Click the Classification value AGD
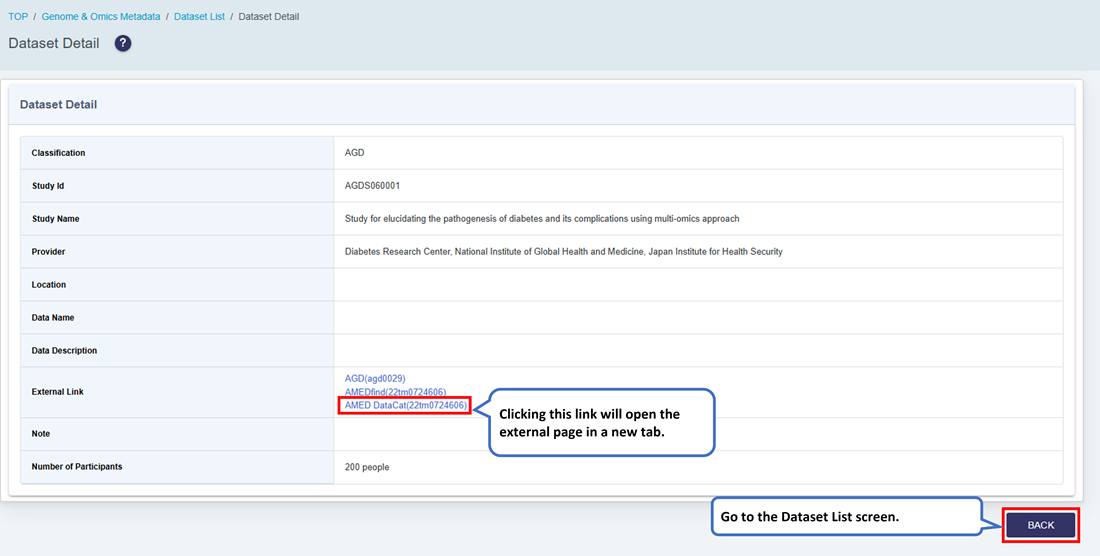 355,153
